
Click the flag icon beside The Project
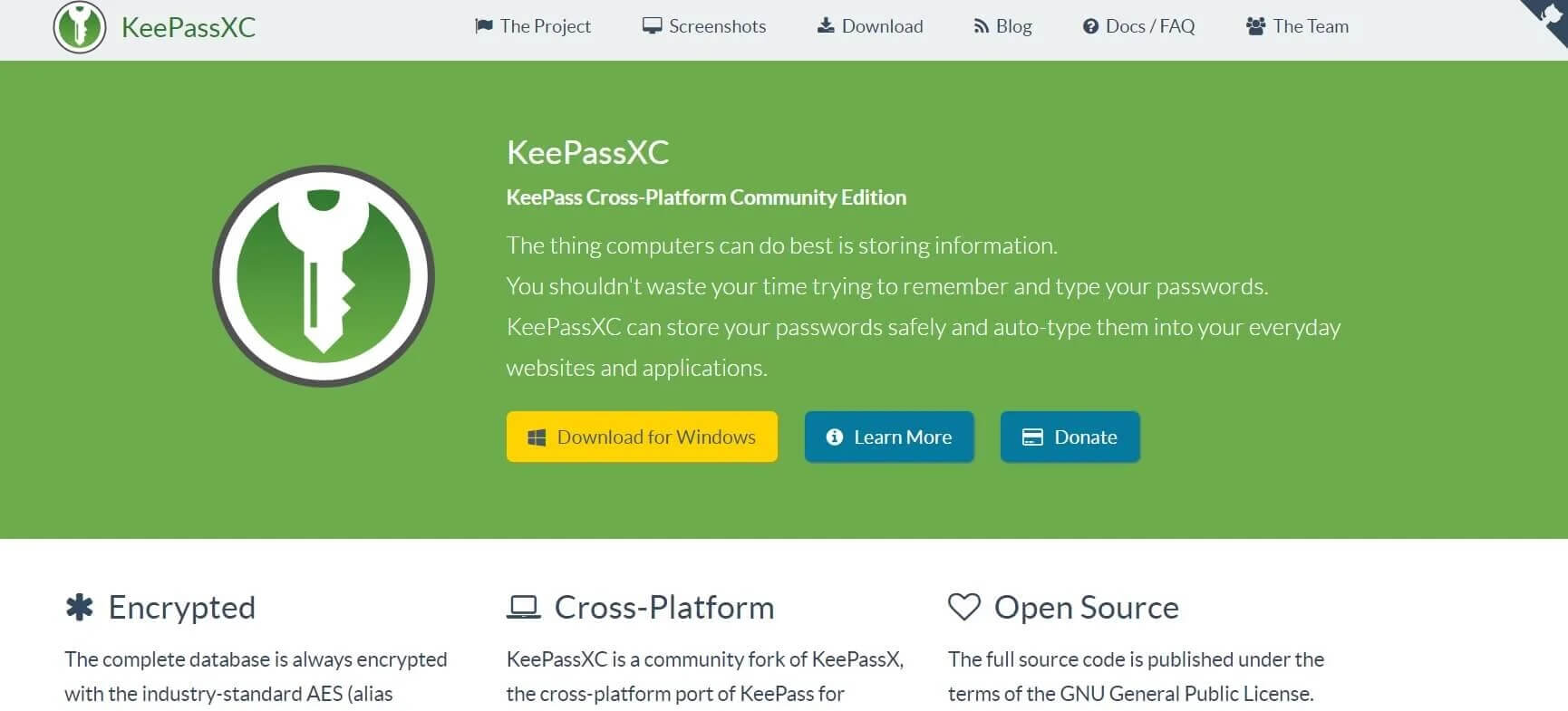[483, 26]
